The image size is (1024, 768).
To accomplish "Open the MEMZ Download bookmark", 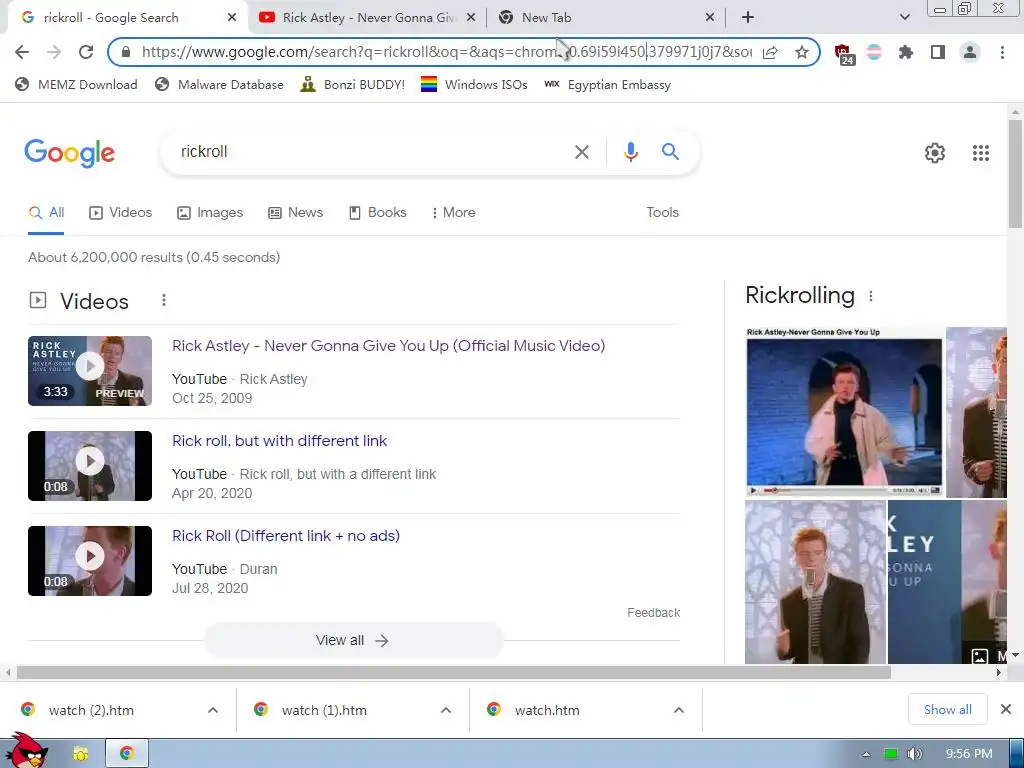I will (76, 84).
